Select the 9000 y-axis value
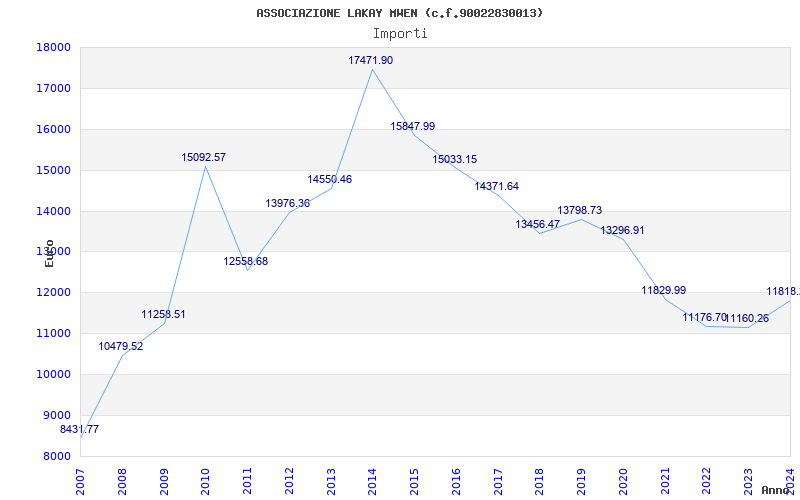This screenshot has height=500, width=800. (56, 415)
